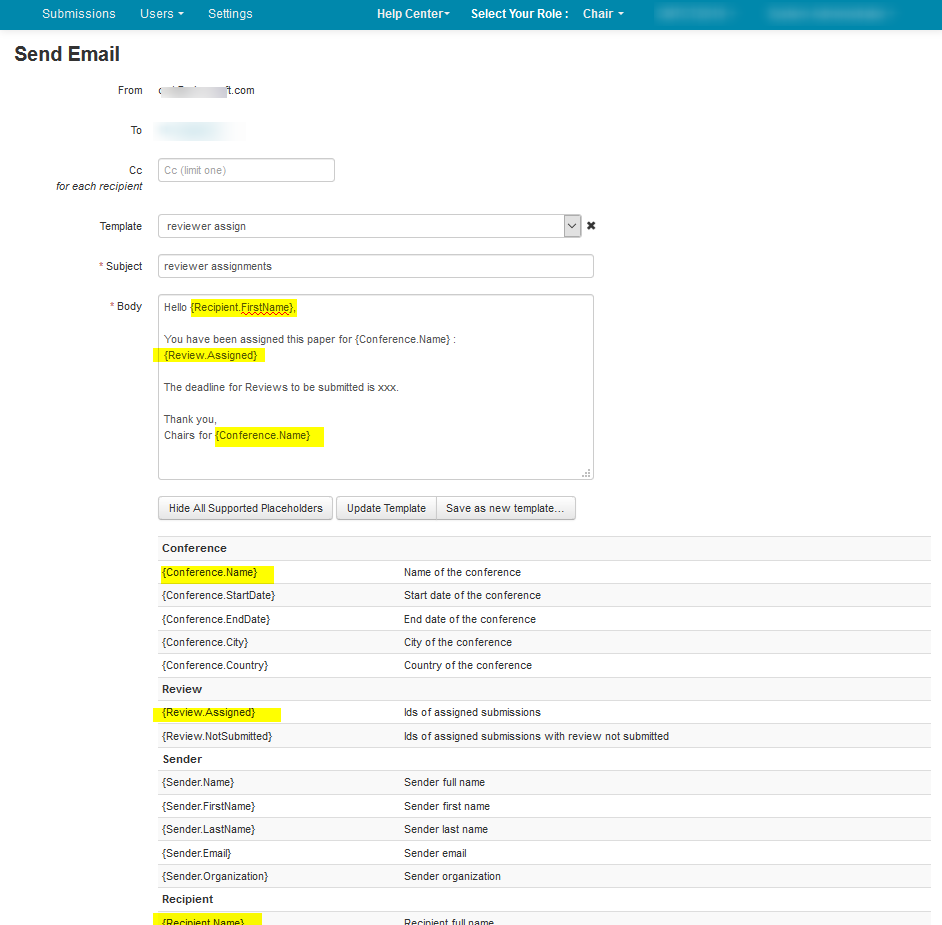The image size is (942, 925).
Task: Open the Help Center dropdown
Action: pyautogui.click(x=413, y=14)
